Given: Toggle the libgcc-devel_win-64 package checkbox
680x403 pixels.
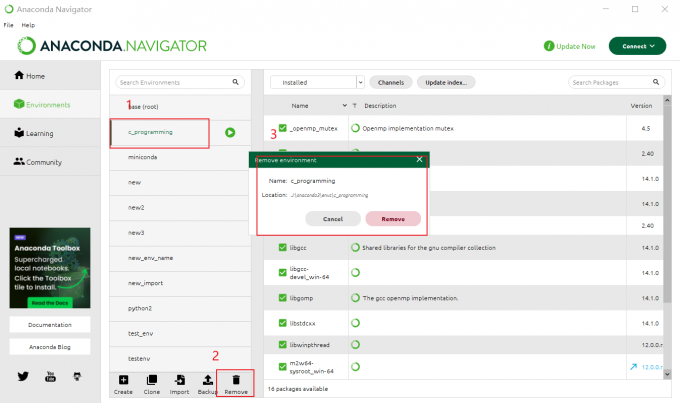Looking at the screenshot, I should click(283, 272).
